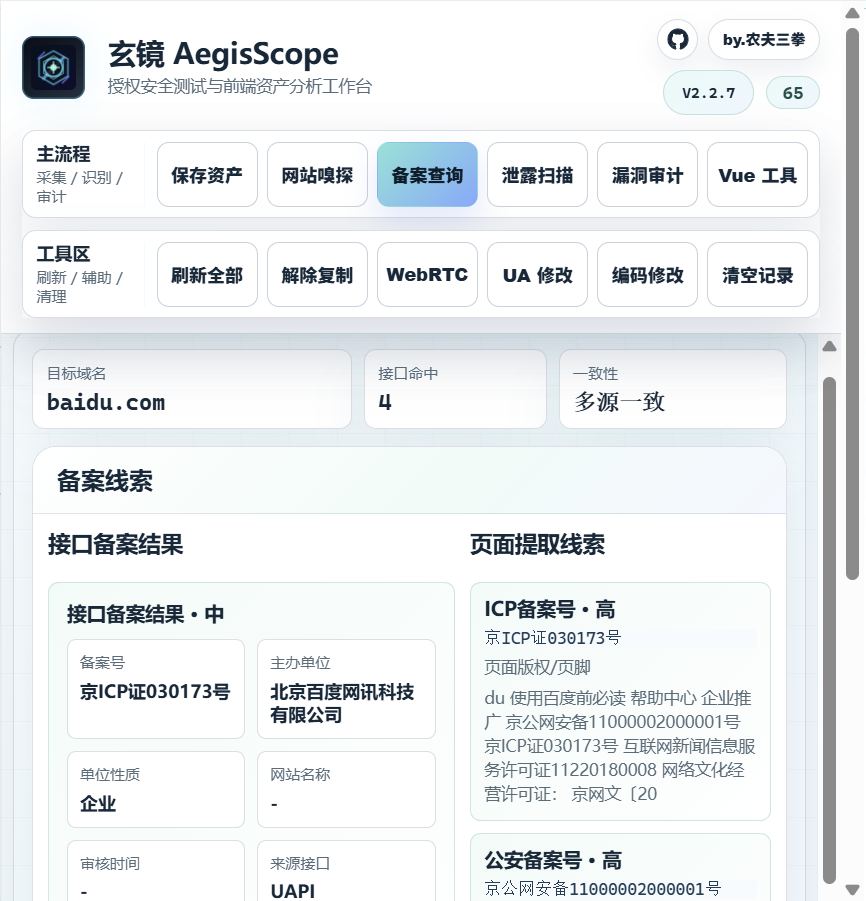The width and height of the screenshot is (866, 901).
Task: Click 京ICP证030173号 under ICP备案号 · 高
Action: click(553, 638)
